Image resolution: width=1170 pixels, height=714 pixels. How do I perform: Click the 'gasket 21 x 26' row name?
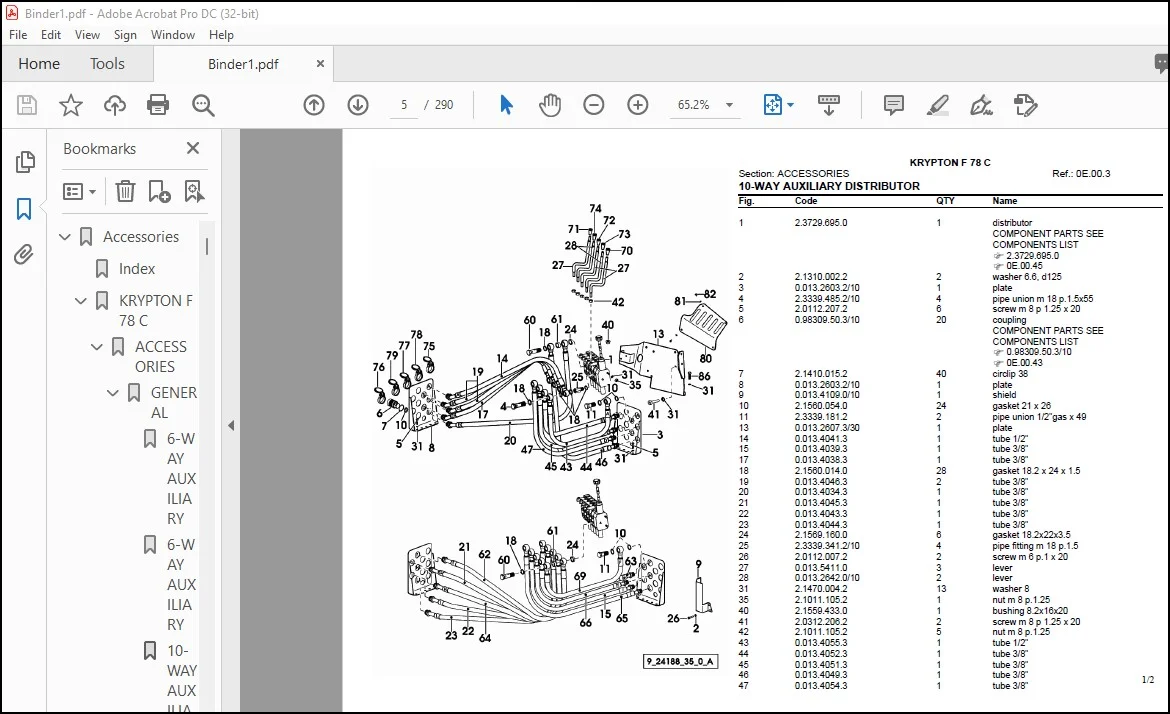click(1022, 406)
